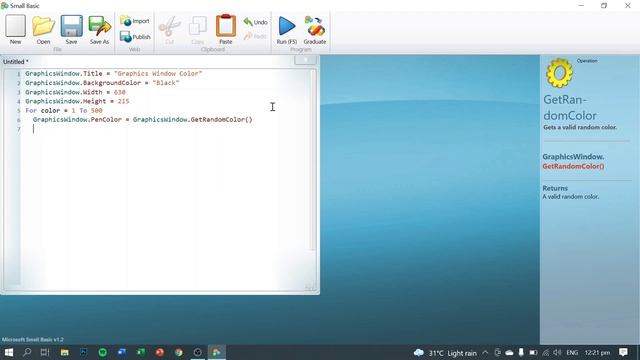Viewport: 640px width, 360px height.
Task: Click the Microsoft Small Basic v1.2 label
Action: (x=33, y=340)
